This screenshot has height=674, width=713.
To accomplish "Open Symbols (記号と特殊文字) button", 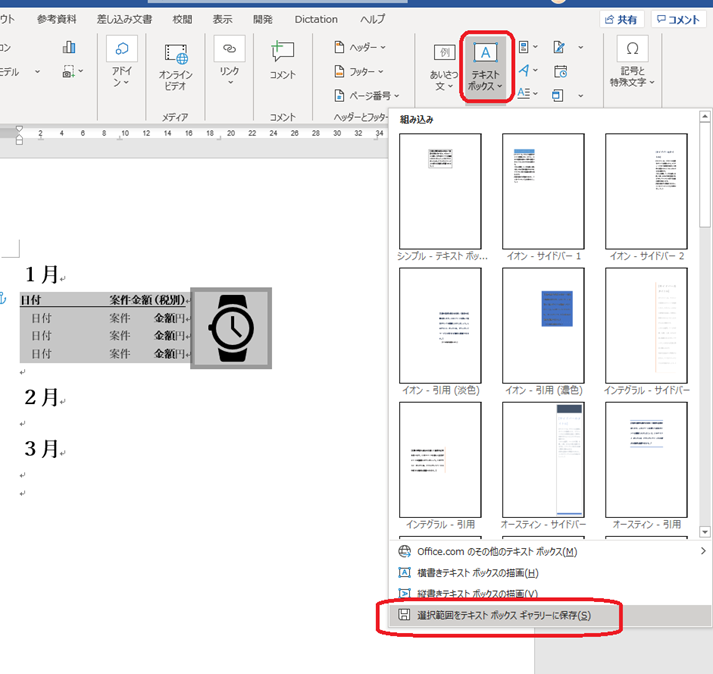I will (x=633, y=61).
